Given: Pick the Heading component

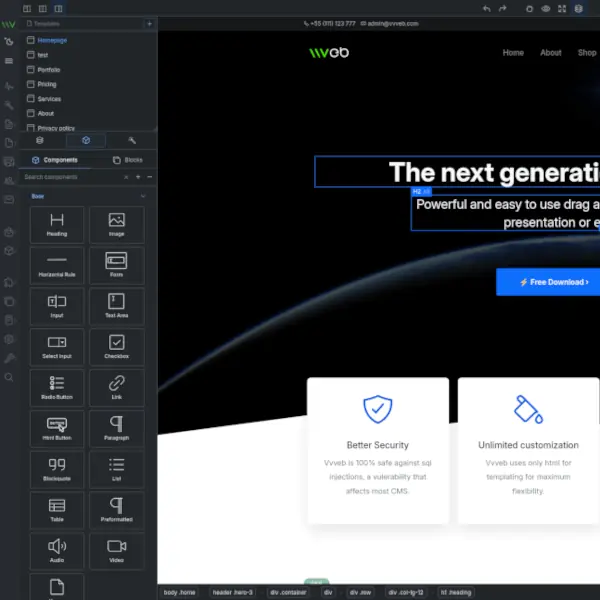Looking at the screenshot, I should [57, 225].
